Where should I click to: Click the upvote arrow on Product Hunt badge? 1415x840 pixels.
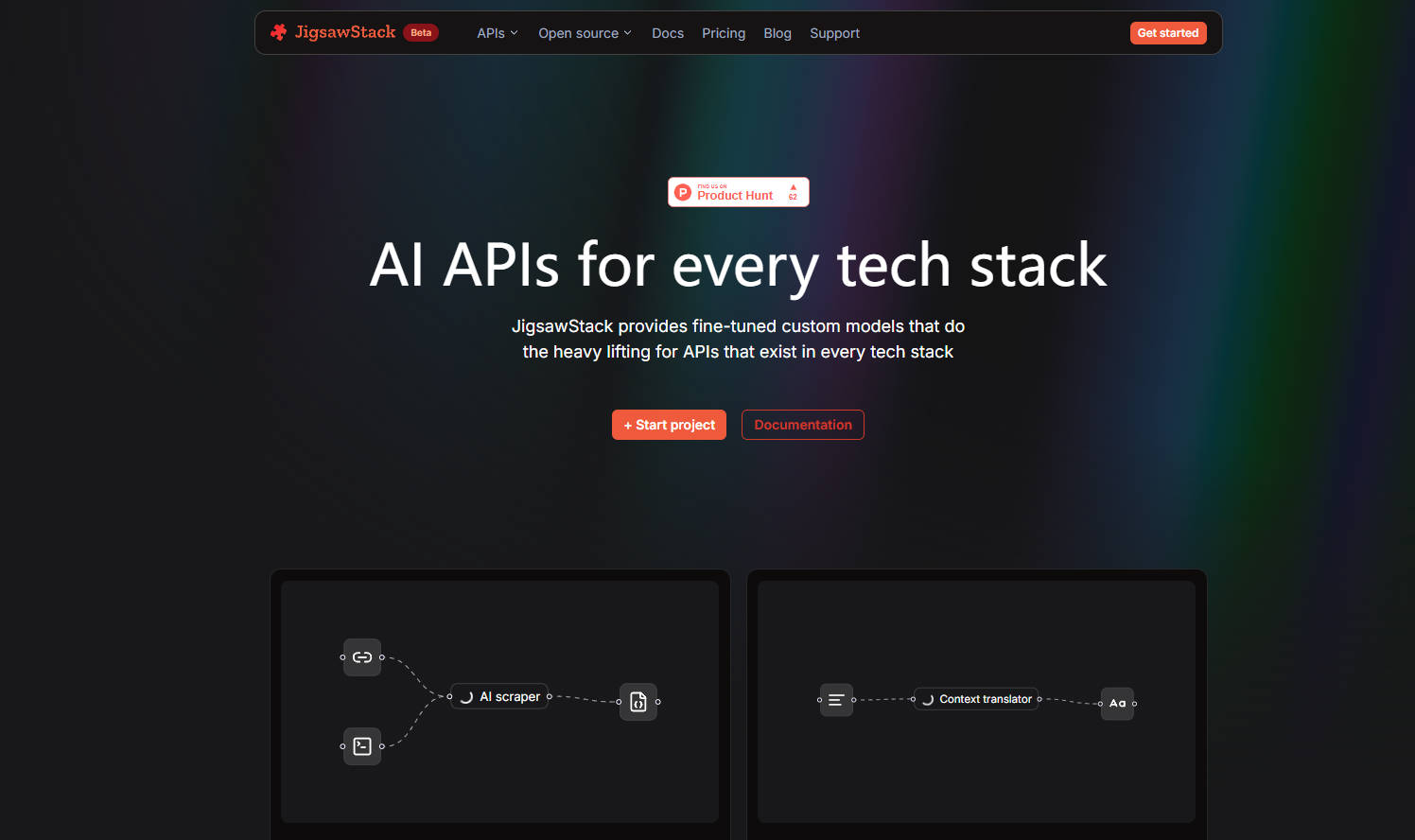coord(792,186)
